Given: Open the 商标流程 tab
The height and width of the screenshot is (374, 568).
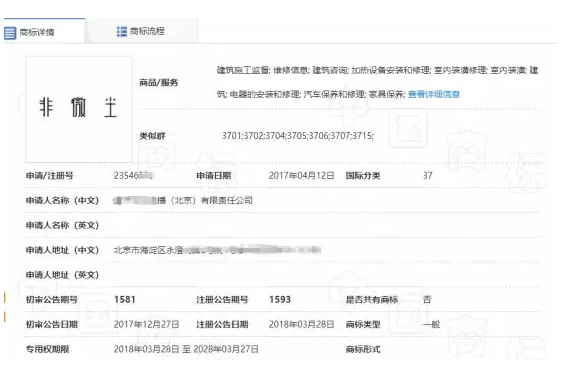Looking at the screenshot, I should pos(142,31).
